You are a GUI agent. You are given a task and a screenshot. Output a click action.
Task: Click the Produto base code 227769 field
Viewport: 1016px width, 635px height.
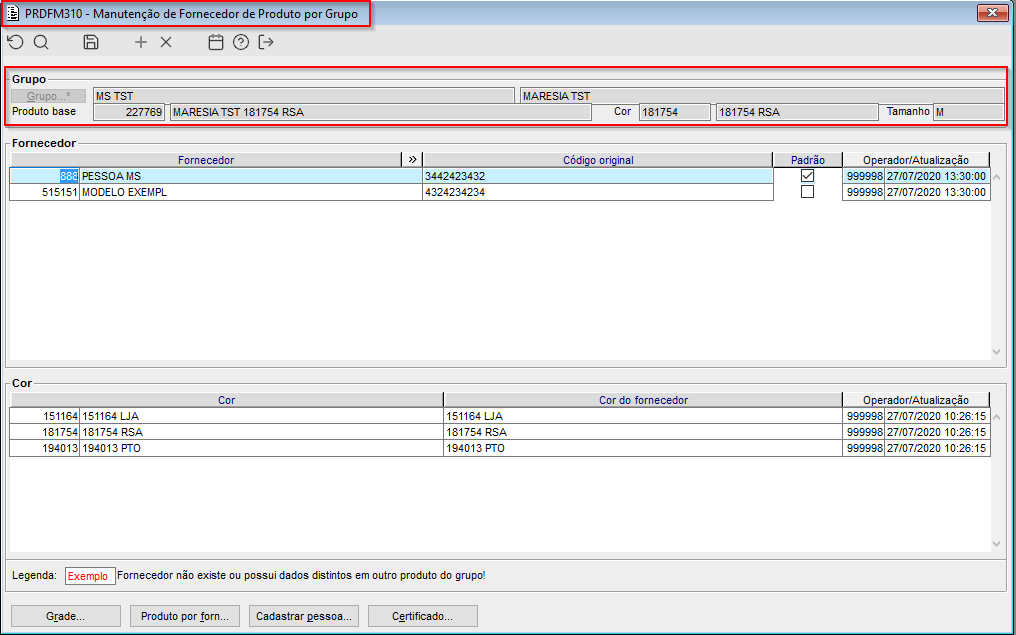[x=129, y=112]
